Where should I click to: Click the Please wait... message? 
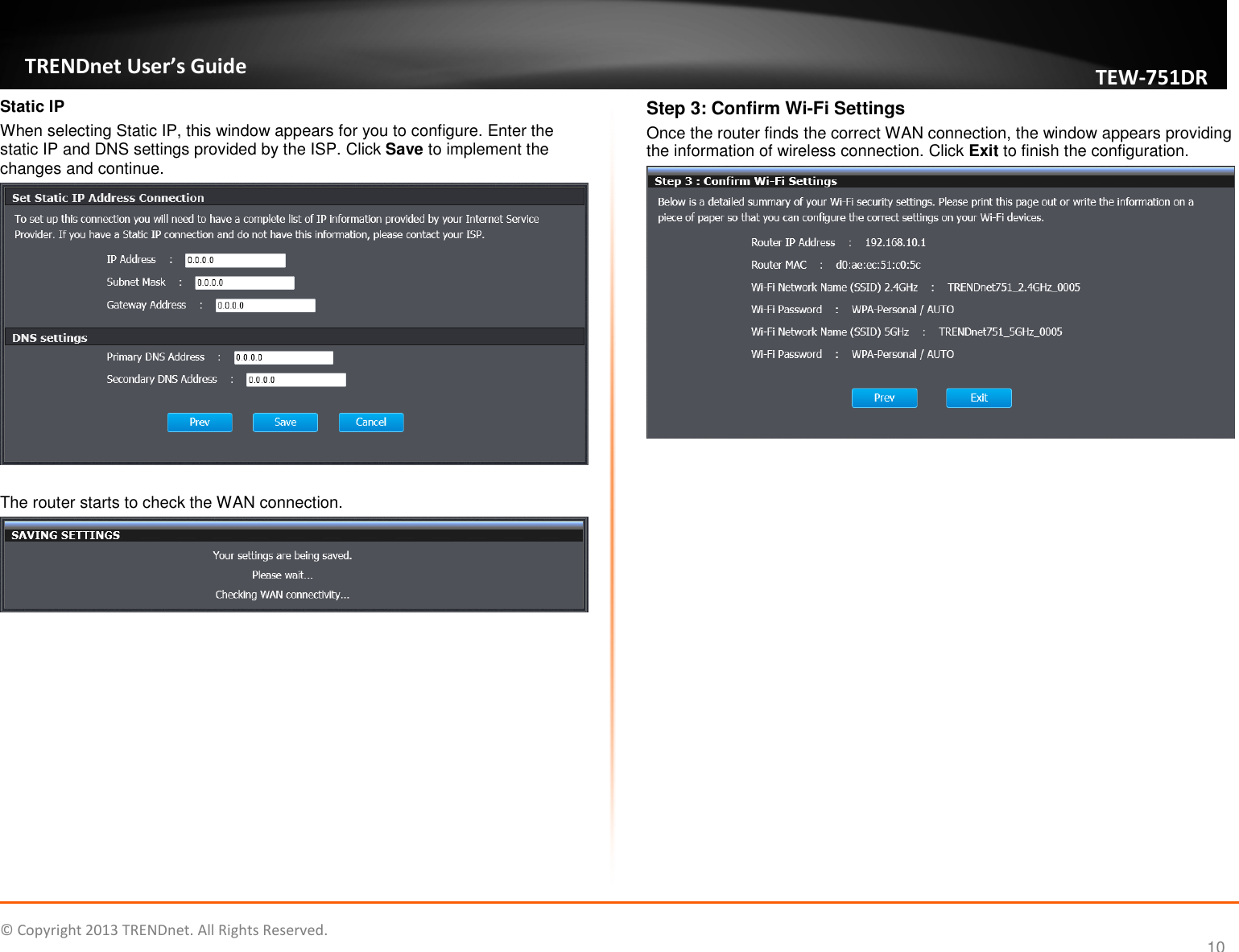pyautogui.click(x=282, y=575)
